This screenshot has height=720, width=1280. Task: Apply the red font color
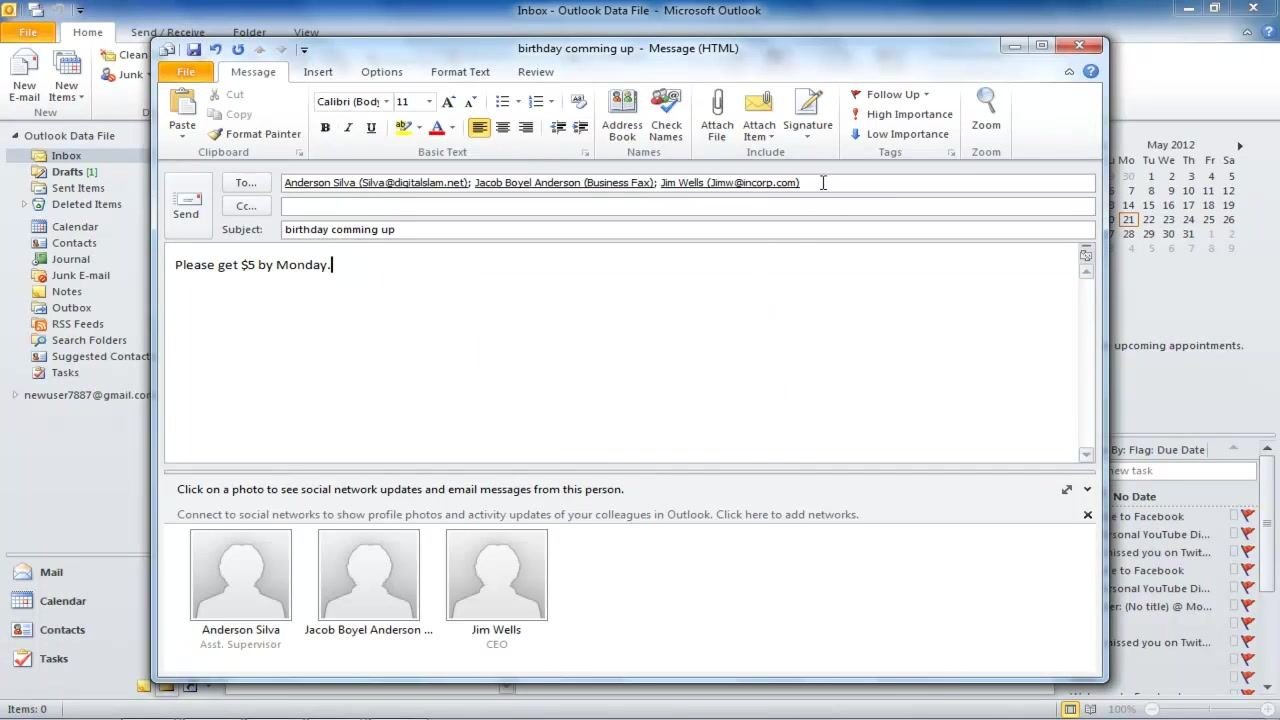437,128
